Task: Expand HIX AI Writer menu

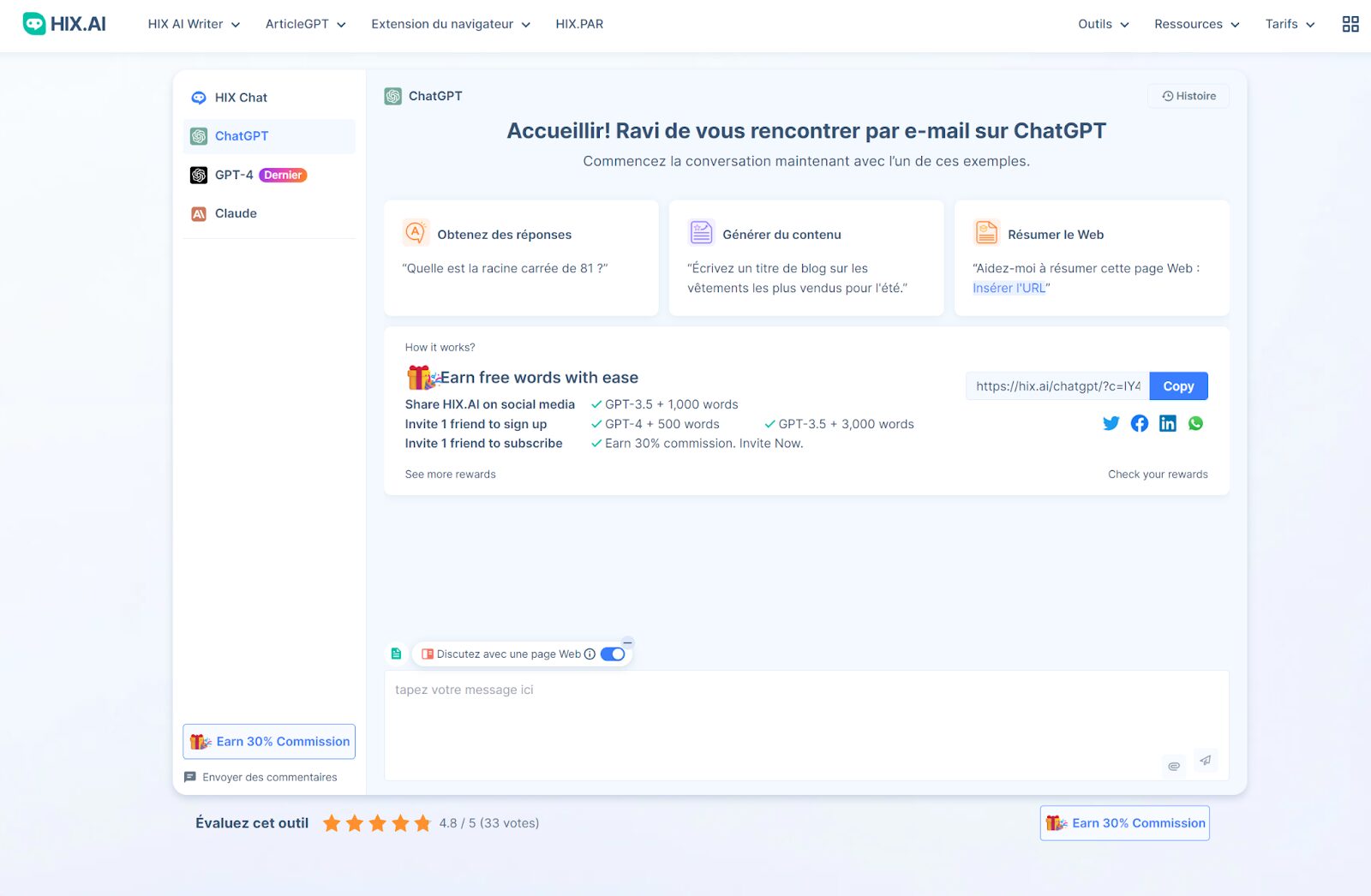Action: click(x=194, y=24)
